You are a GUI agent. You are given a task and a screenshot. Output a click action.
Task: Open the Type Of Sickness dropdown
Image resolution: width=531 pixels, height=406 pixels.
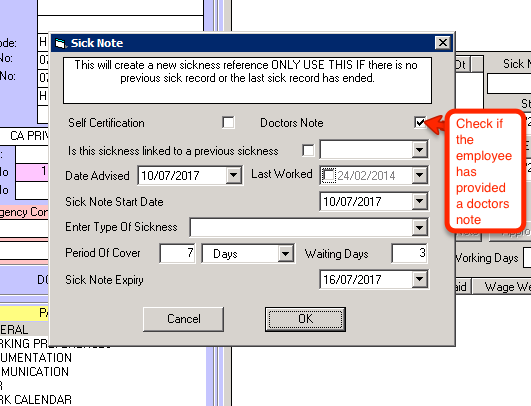tap(419, 227)
